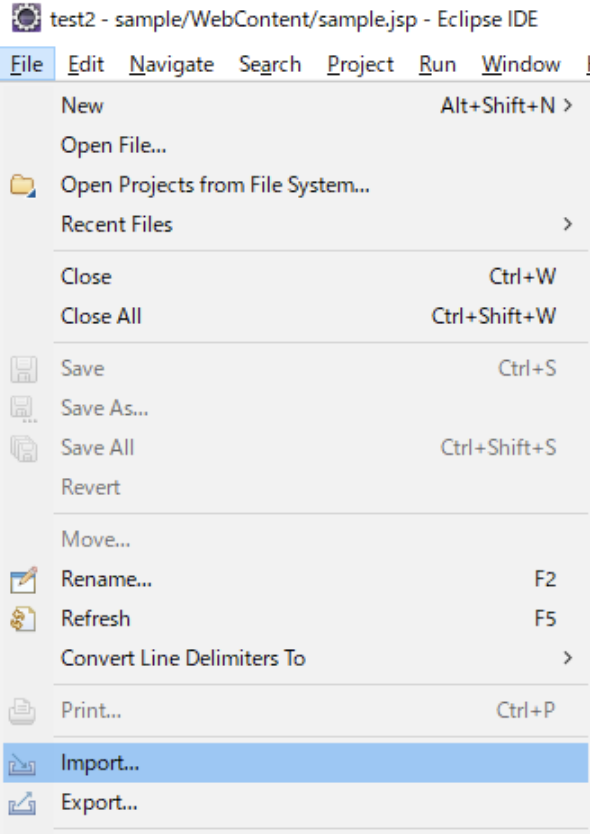Screen dimensions: 590x834
Task: Click the Eclipse IDE application icon
Action: click(x=26, y=18)
